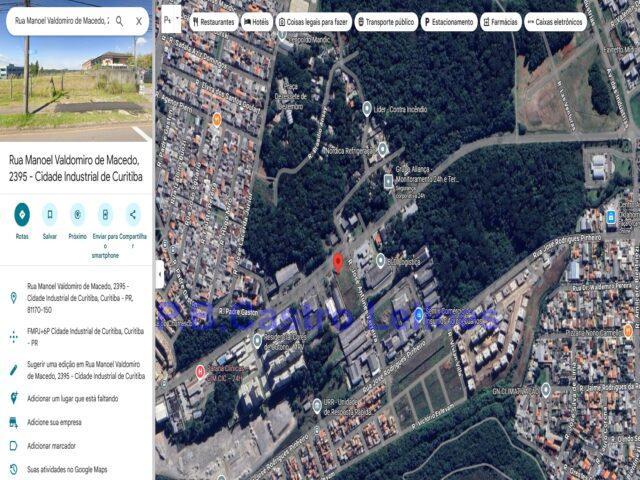This screenshot has width=640, height=480.
Task: Click the red location pin on map
Action: (x=338, y=262)
